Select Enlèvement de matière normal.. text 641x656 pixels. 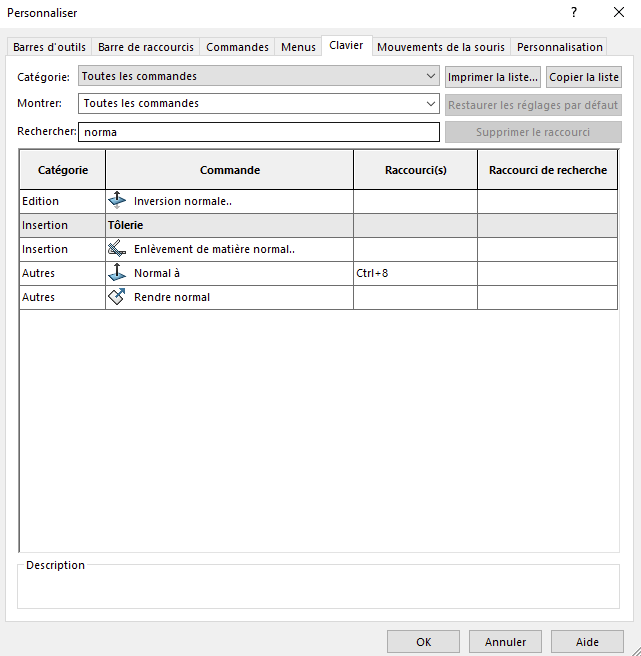(x=214, y=249)
